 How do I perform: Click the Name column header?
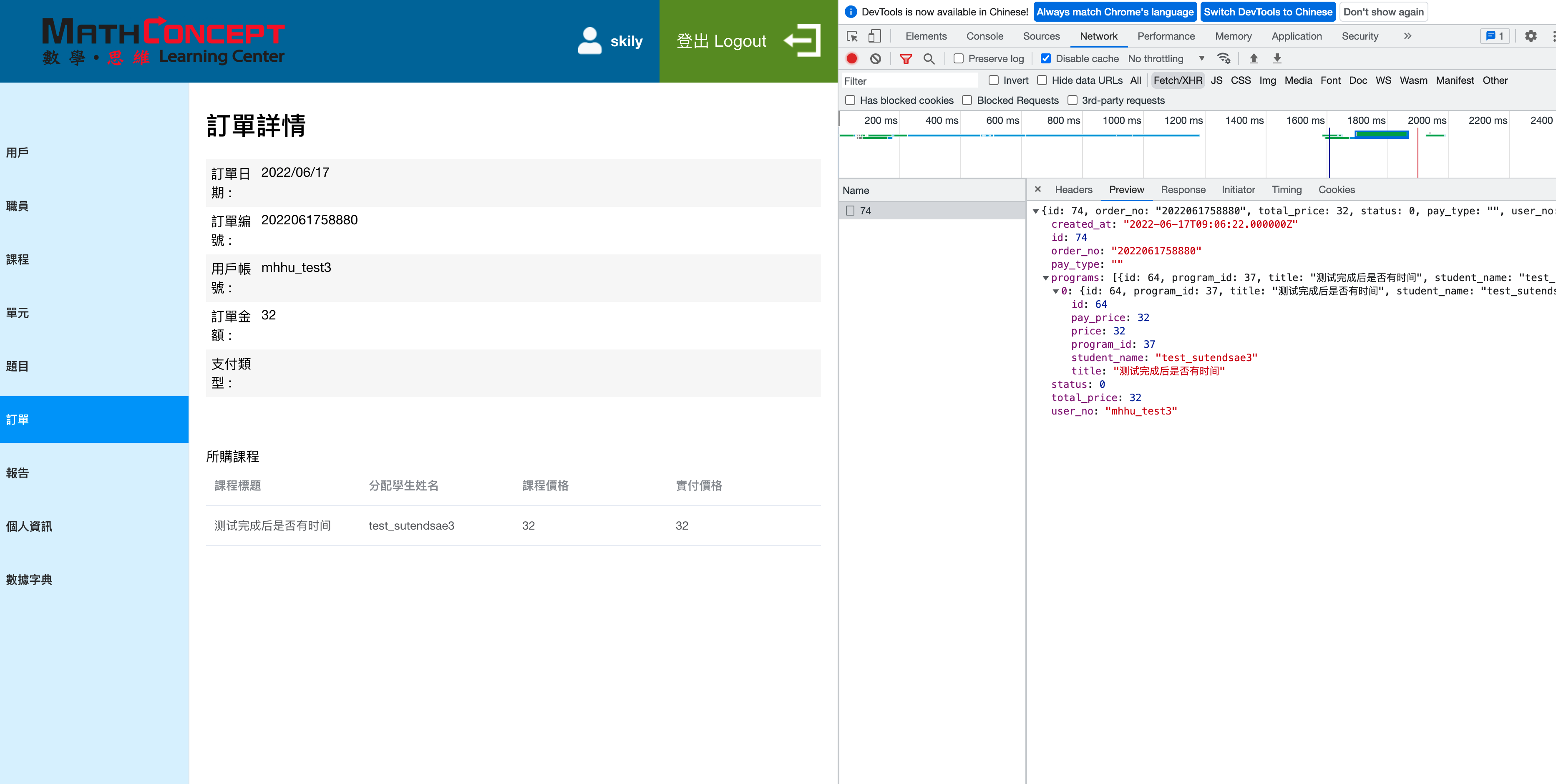[933, 190]
